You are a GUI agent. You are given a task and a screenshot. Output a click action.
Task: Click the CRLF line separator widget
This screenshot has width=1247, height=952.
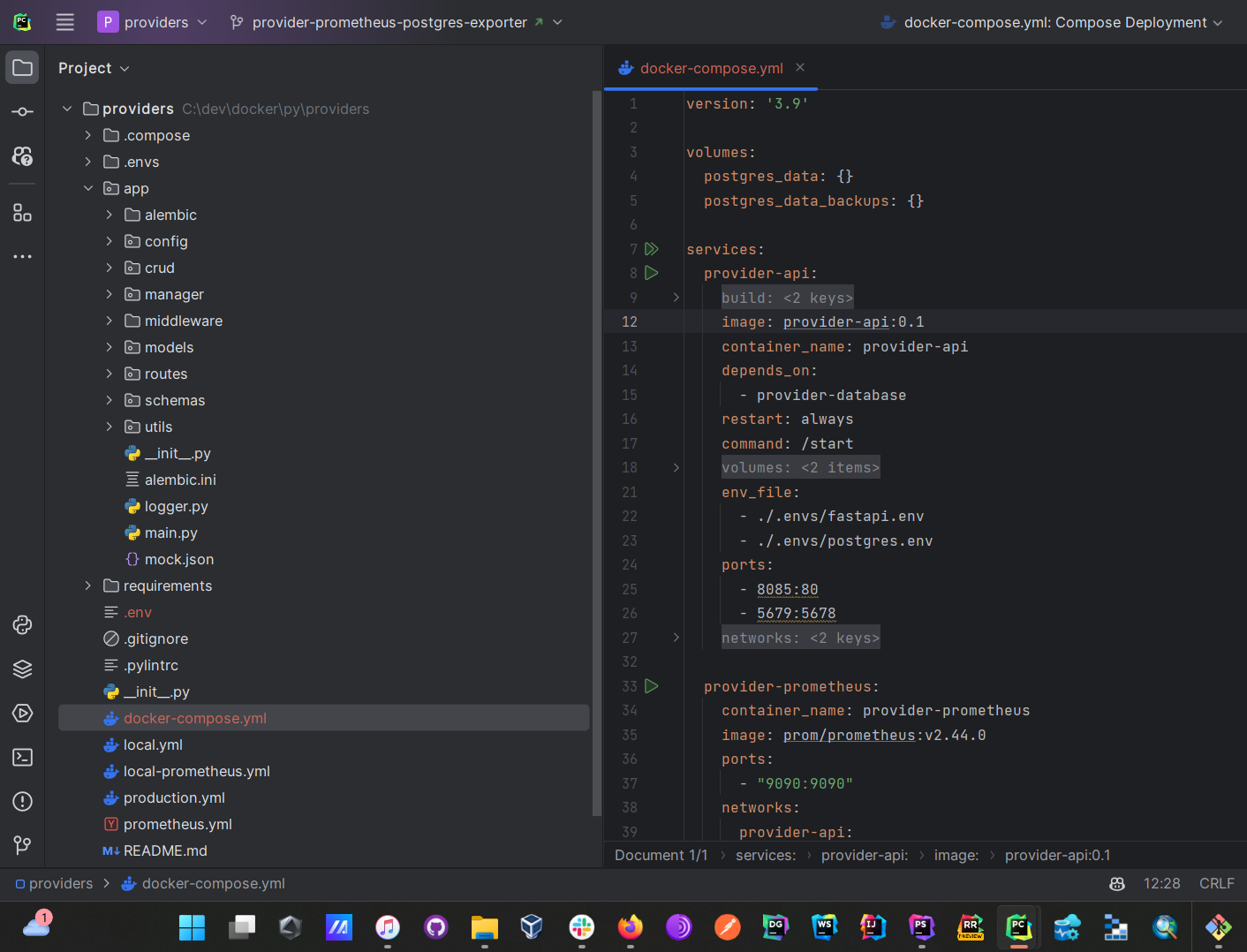[1216, 883]
